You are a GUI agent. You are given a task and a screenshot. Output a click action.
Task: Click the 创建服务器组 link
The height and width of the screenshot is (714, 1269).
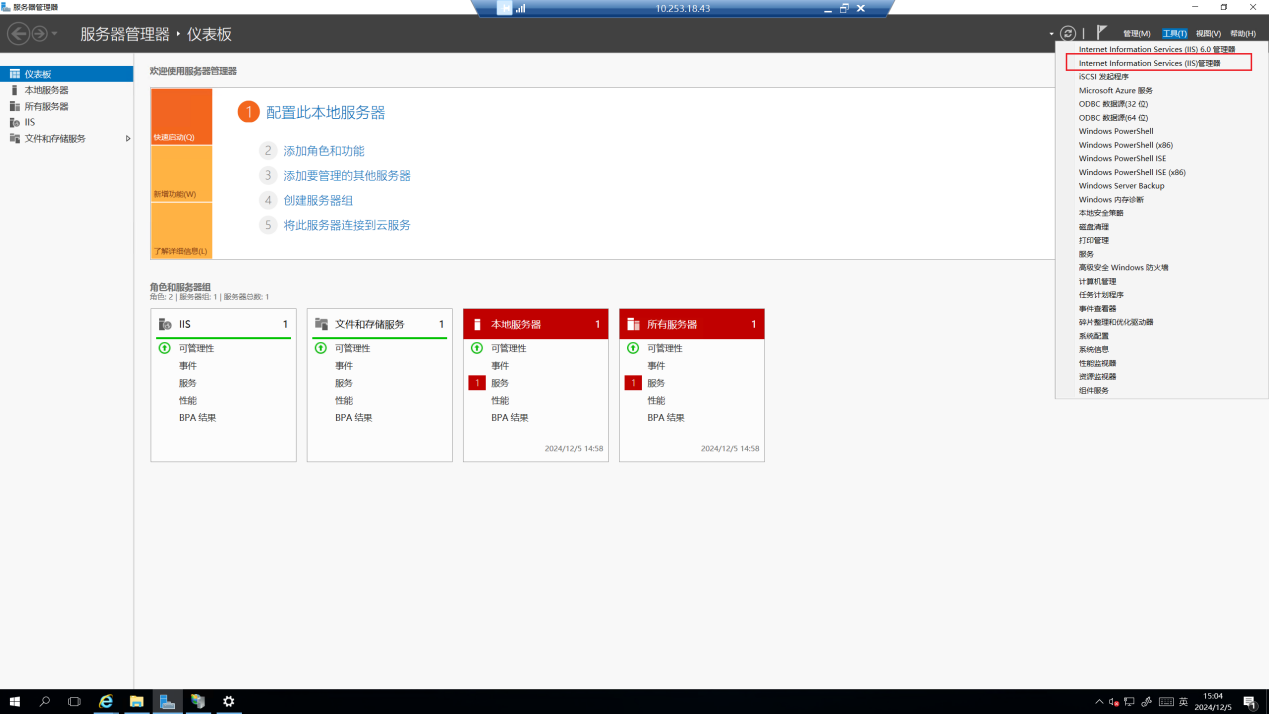point(318,200)
